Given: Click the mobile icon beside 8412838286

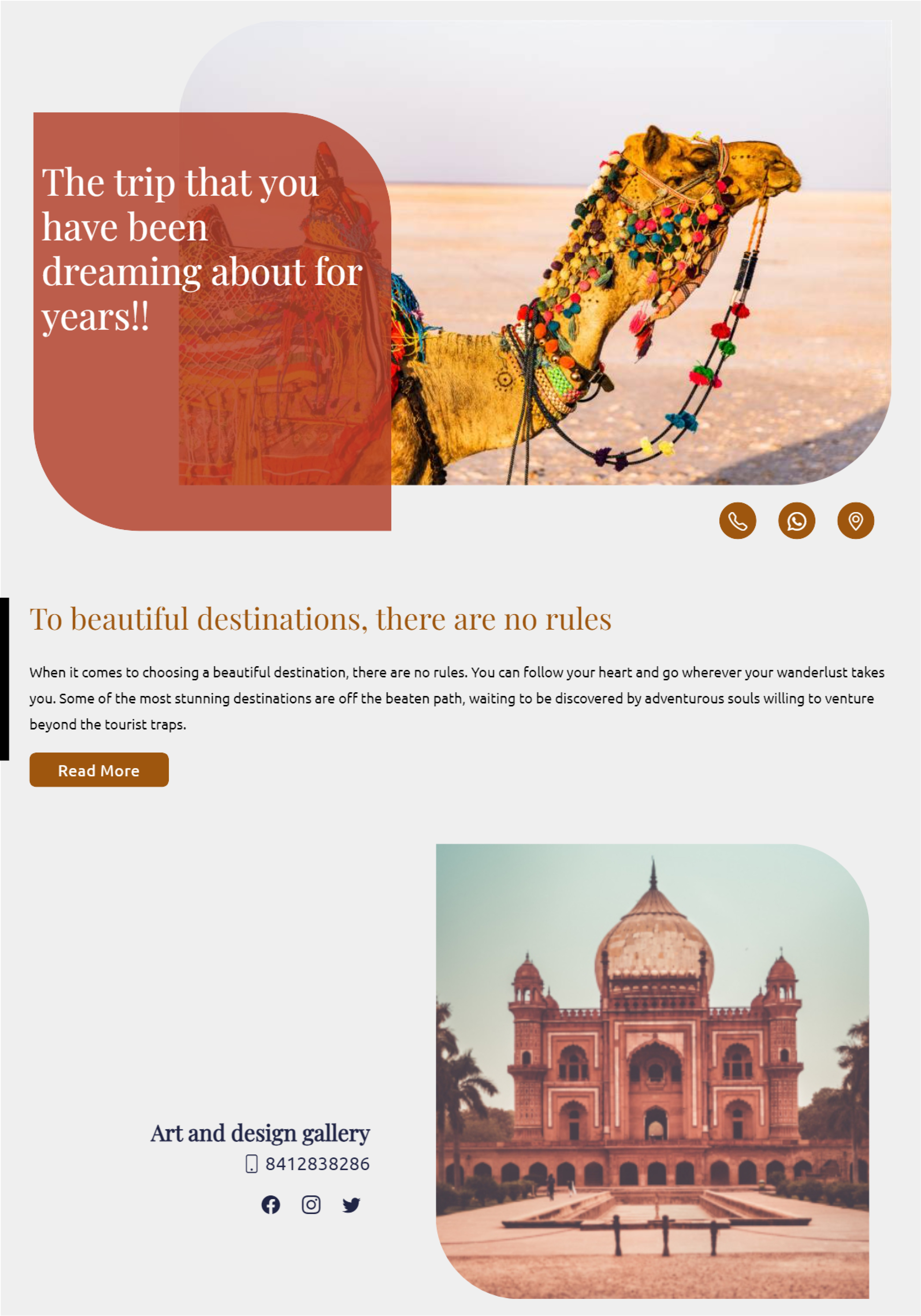Looking at the screenshot, I should click(x=251, y=1164).
